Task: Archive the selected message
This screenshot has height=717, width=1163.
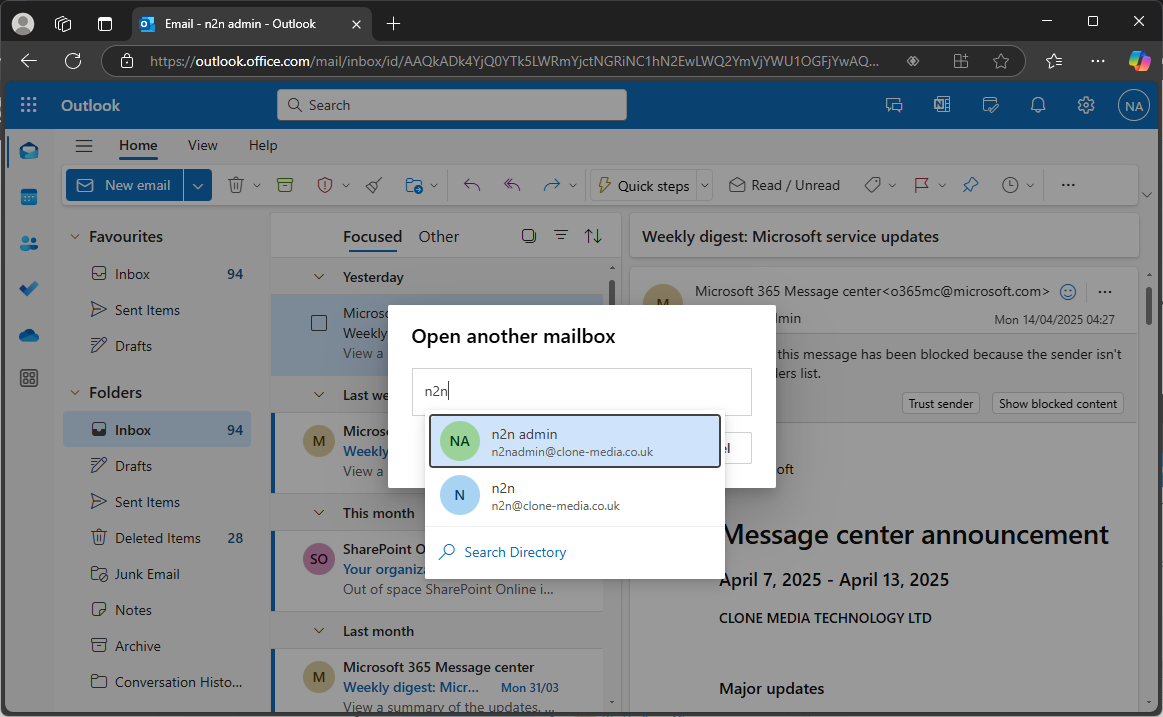Action: [x=285, y=185]
